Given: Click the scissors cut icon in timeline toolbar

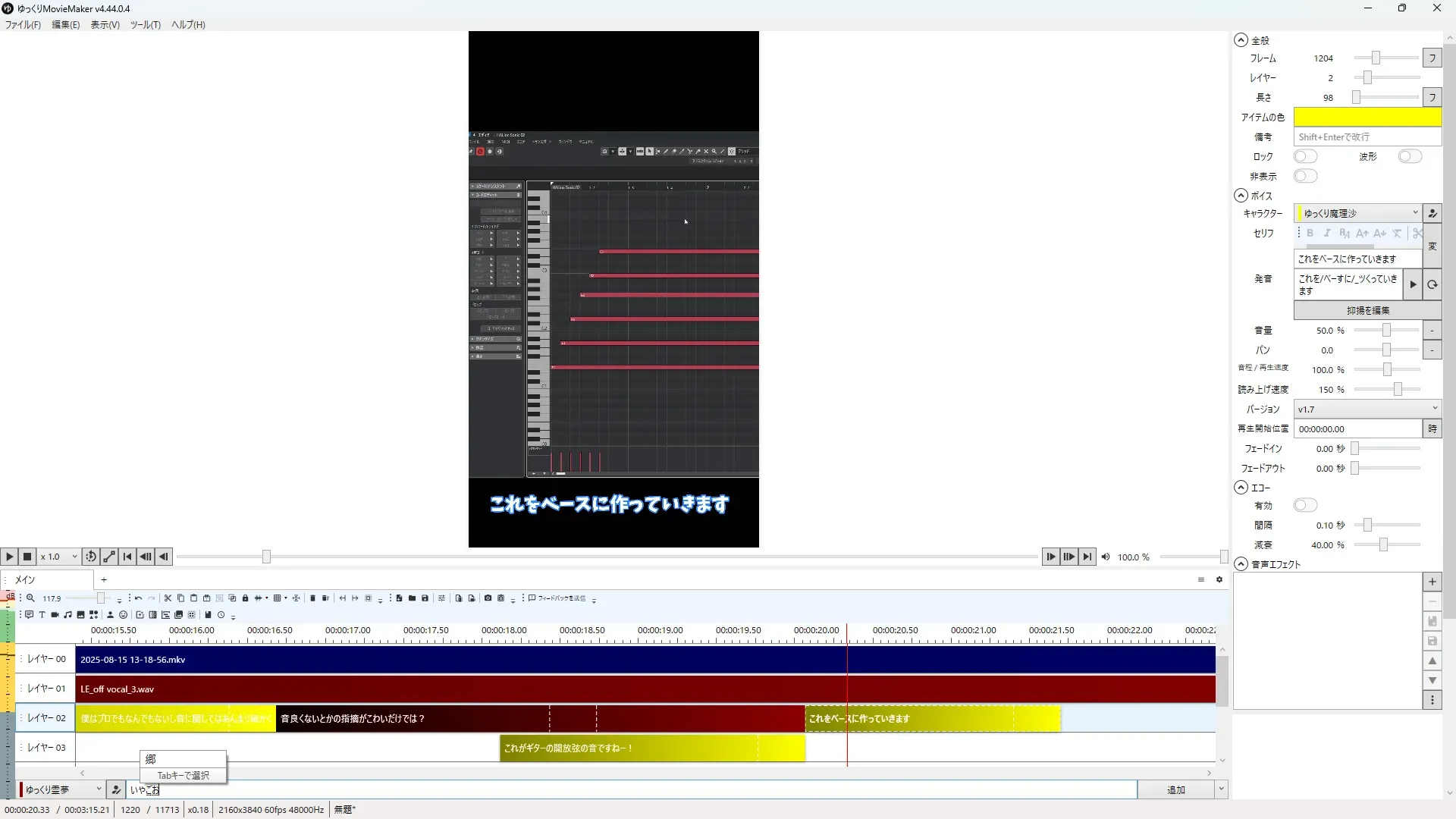Looking at the screenshot, I should (x=168, y=598).
